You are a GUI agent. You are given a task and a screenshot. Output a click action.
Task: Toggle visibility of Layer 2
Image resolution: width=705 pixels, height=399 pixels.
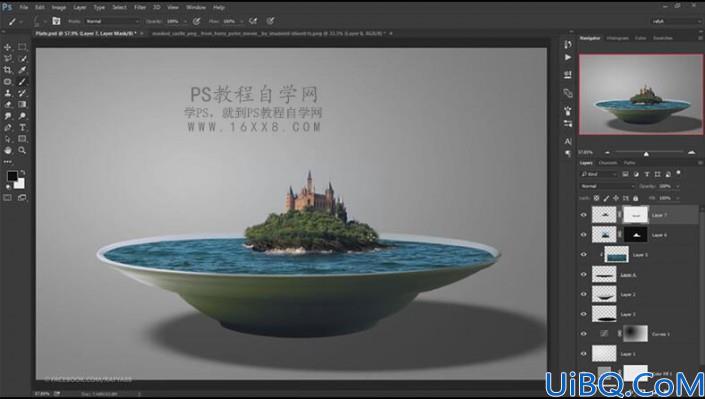click(584, 294)
